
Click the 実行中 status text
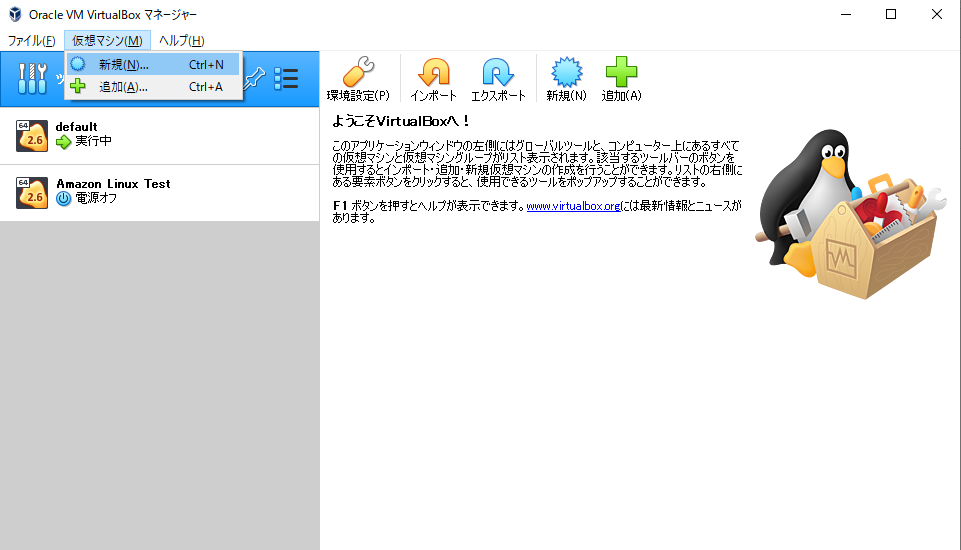[x=94, y=141]
